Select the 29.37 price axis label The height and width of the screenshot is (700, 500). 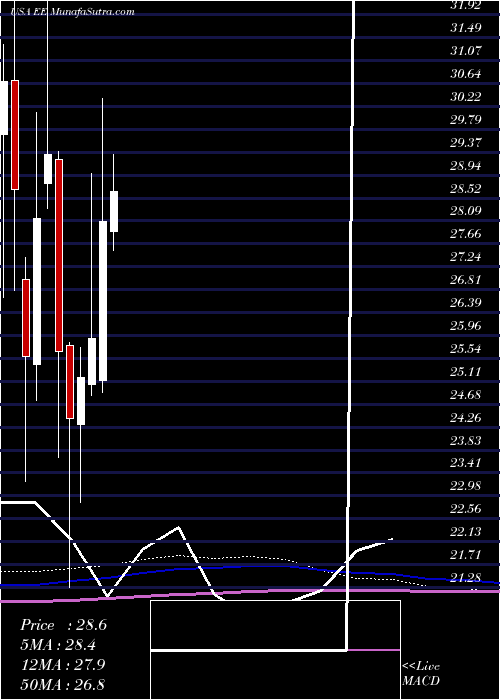pyautogui.click(x=466, y=142)
